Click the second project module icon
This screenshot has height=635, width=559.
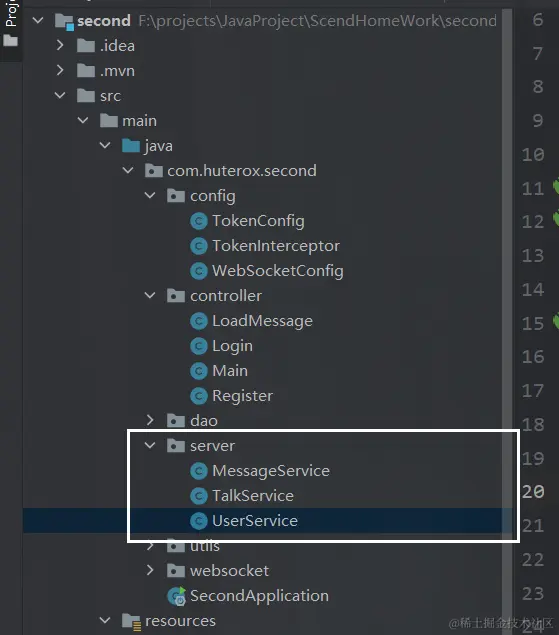click(64, 21)
